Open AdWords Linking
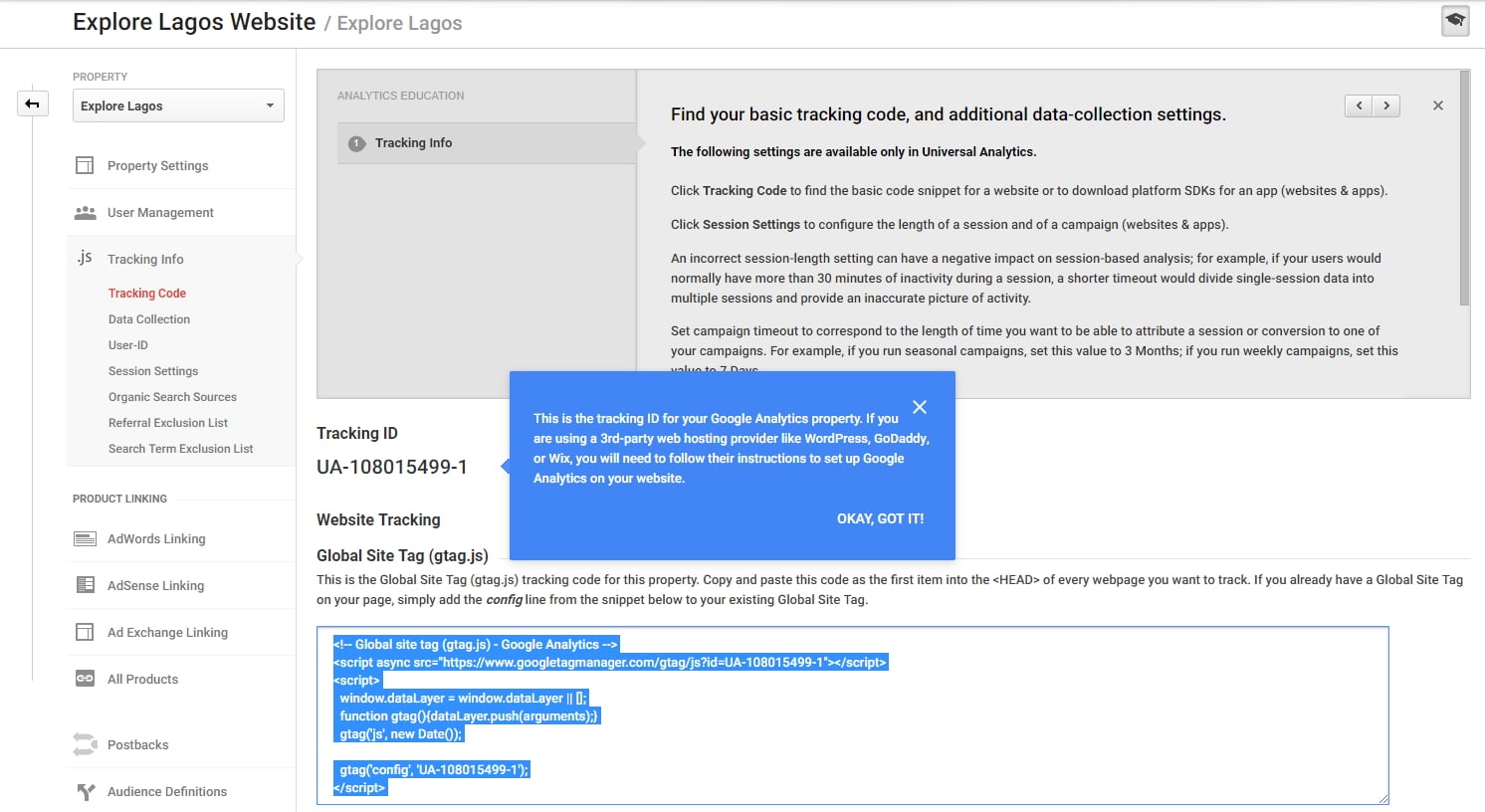 point(156,538)
